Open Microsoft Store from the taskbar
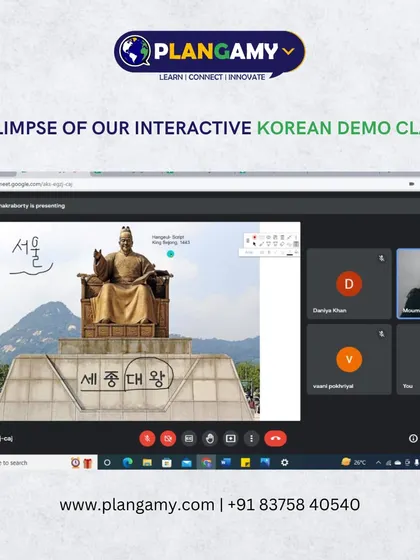 click(x=166, y=462)
